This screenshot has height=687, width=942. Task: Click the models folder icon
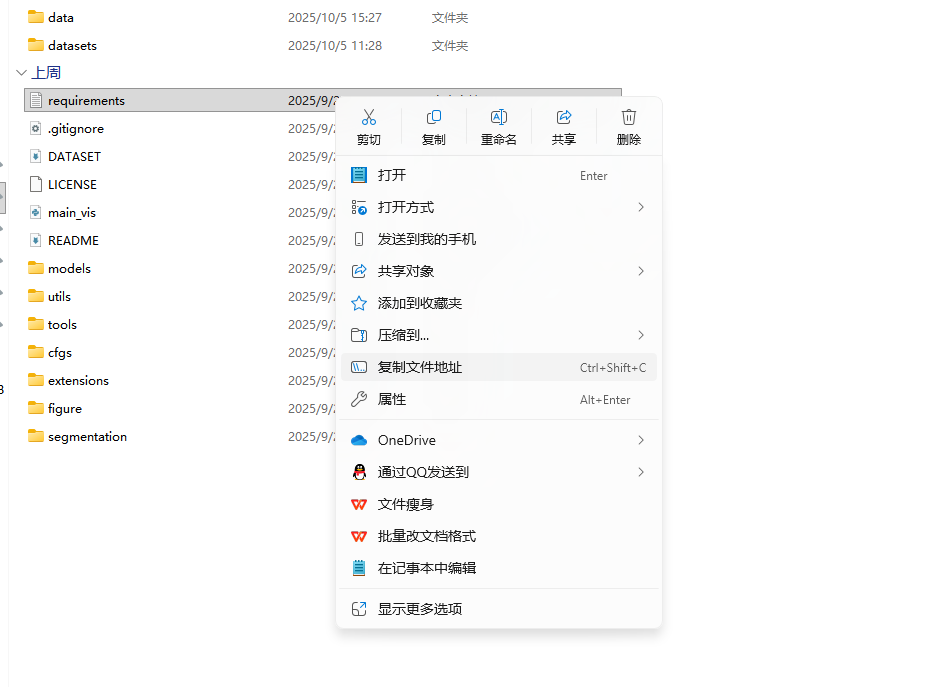[36, 268]
